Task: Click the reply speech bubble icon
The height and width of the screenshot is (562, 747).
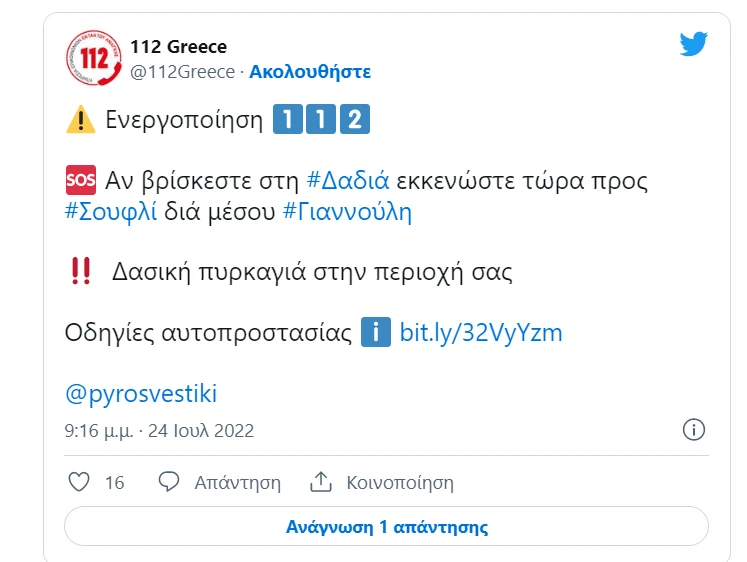Action: pyautogui.click(x=169, y=482)
